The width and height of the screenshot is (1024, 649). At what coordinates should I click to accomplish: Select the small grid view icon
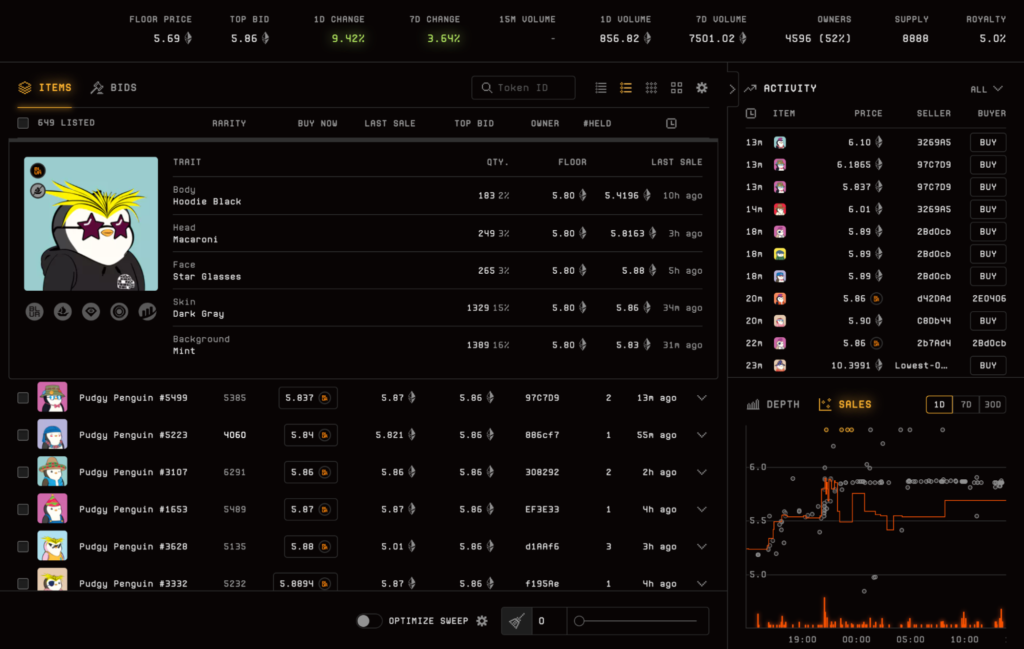651,88
